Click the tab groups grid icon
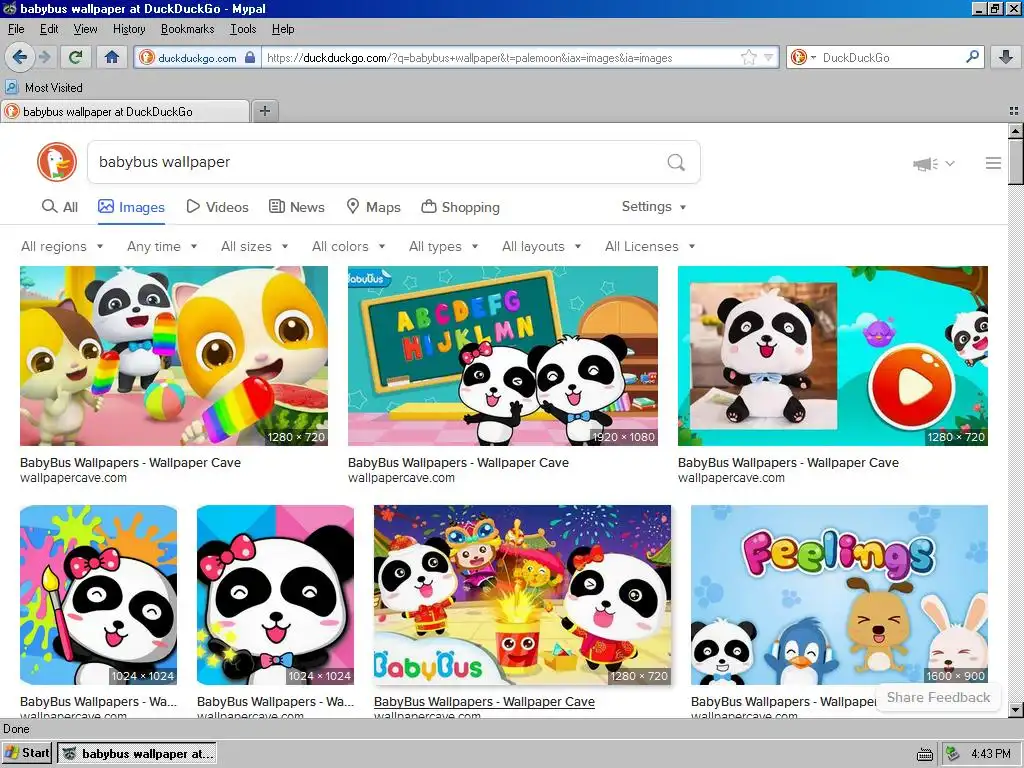 (x=1014, y=111)
